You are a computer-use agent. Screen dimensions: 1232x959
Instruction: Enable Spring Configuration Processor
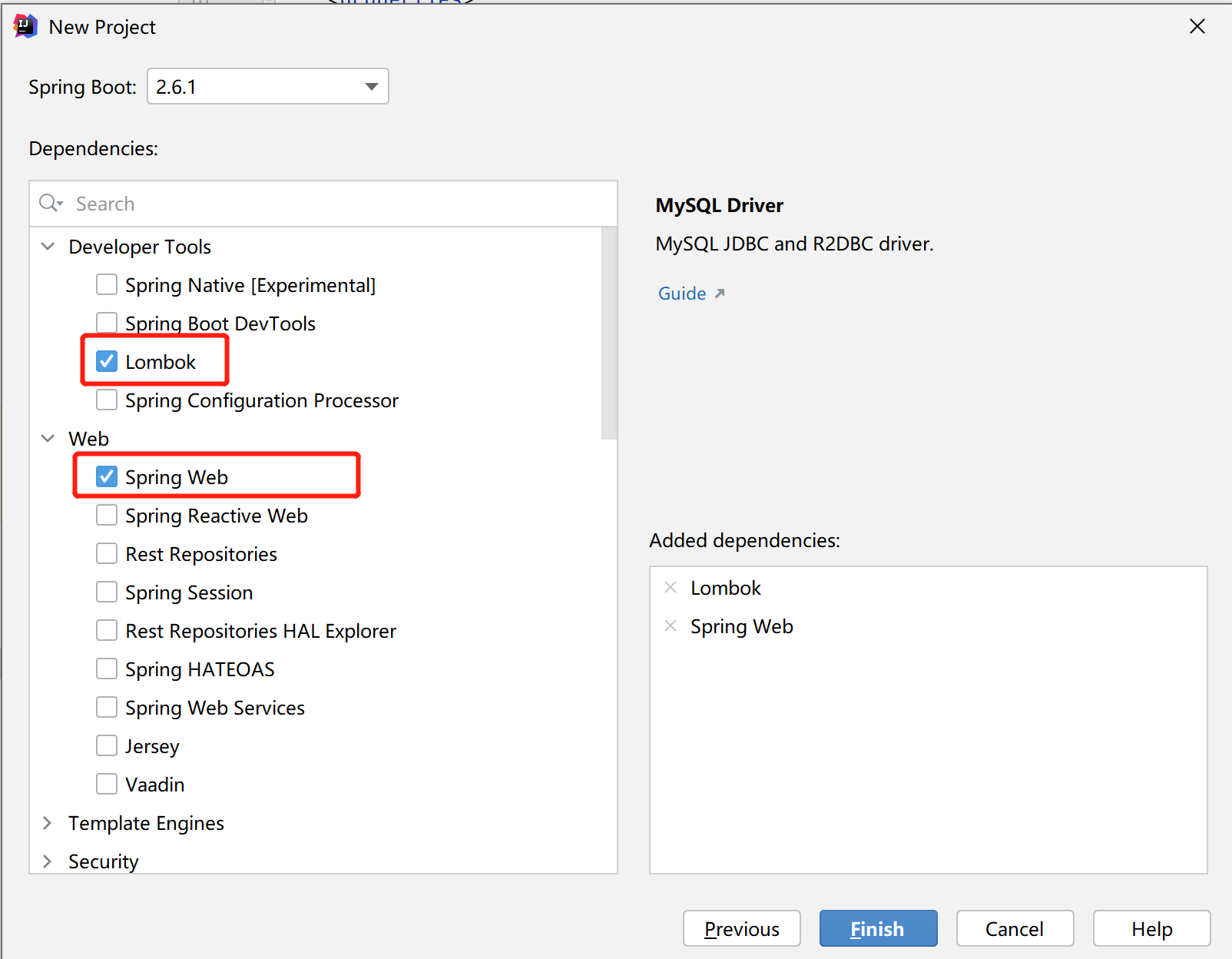107,400
